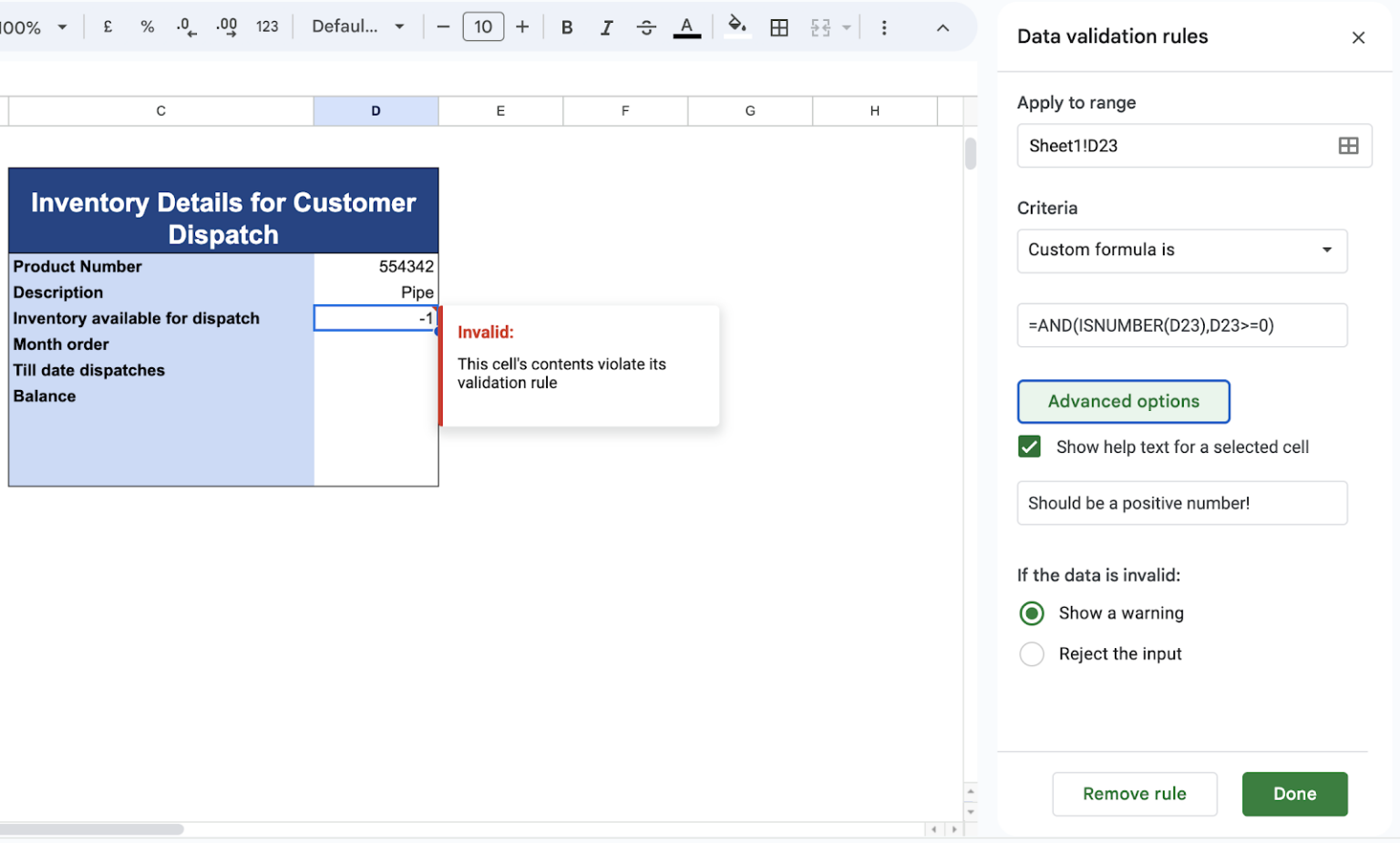Image resolution: width=1400 pixels, height=843 pixels.
Task: Open the text color picker
Action: click(x=686, y=27)
